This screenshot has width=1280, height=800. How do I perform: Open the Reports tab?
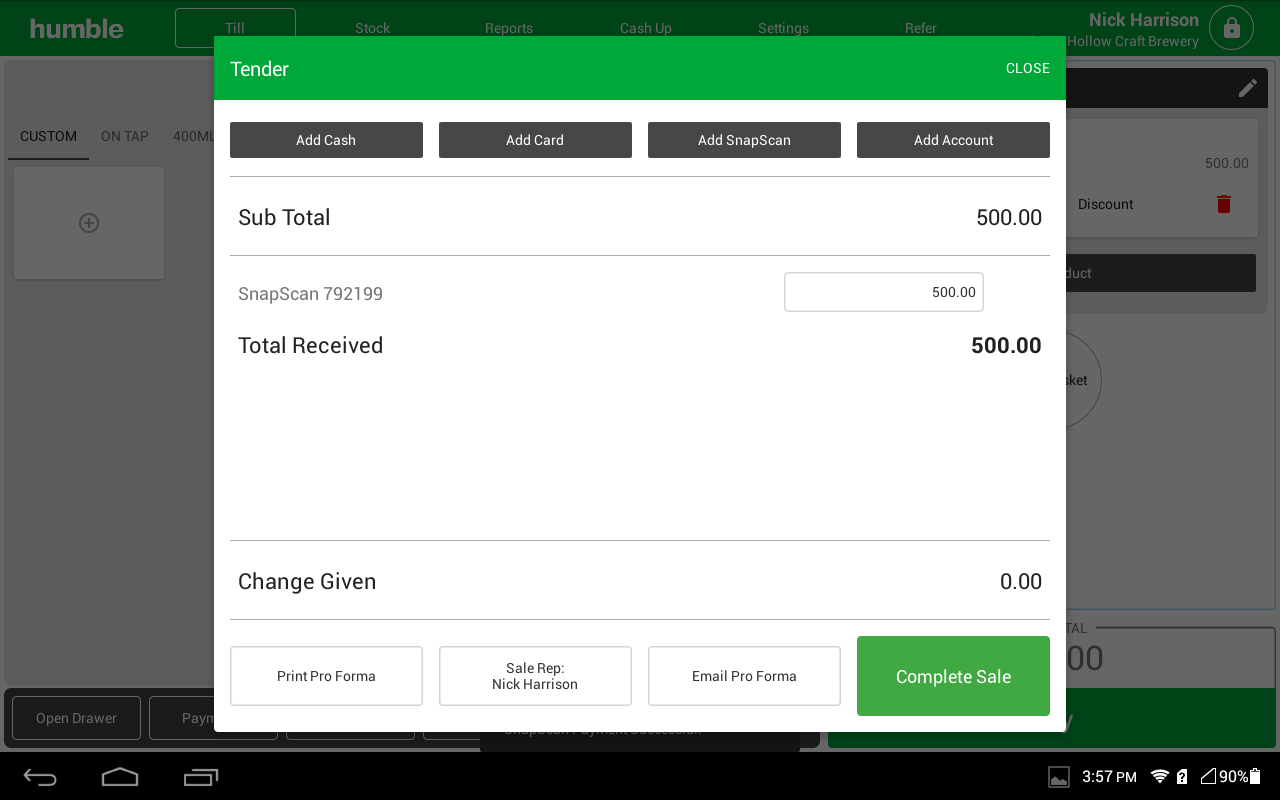509,28
